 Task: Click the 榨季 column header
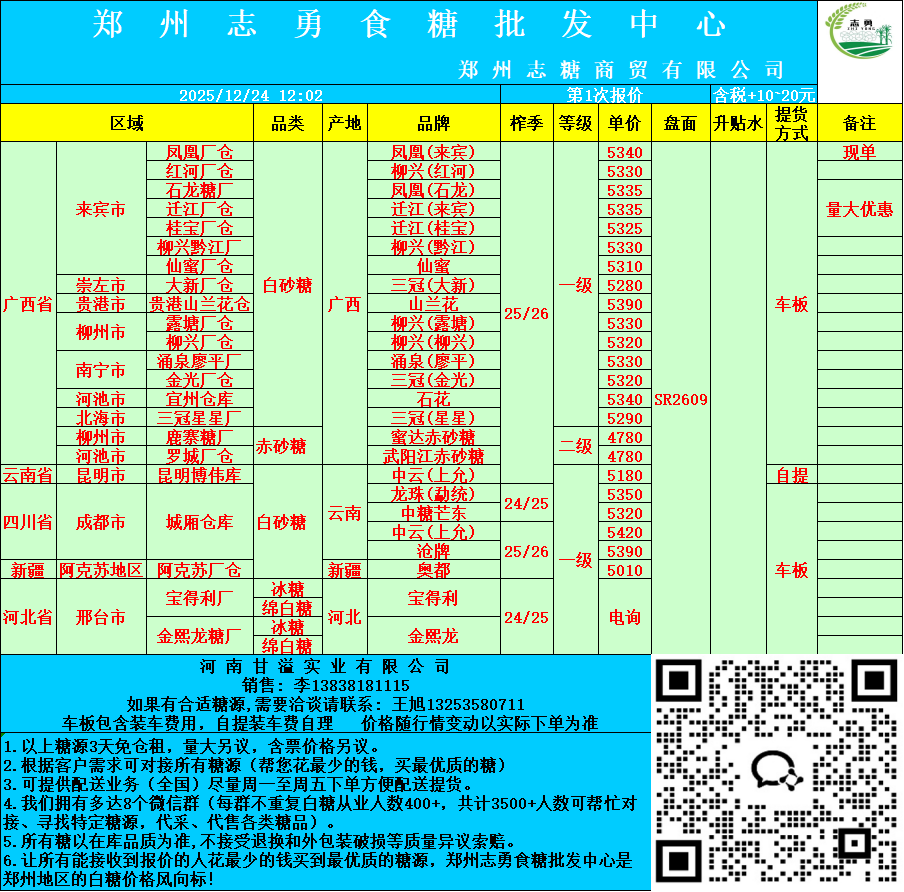526,124
